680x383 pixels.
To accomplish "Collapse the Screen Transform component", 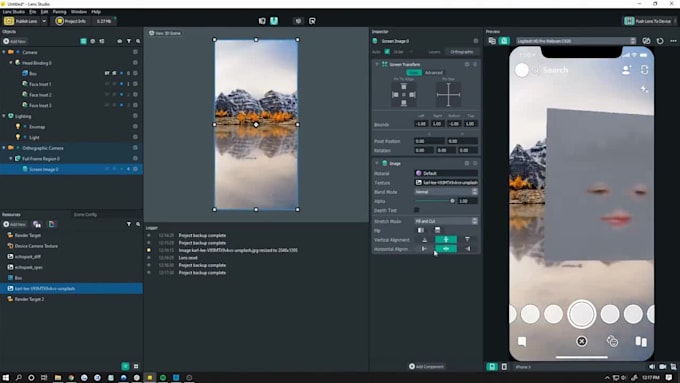I will [376, 64].
